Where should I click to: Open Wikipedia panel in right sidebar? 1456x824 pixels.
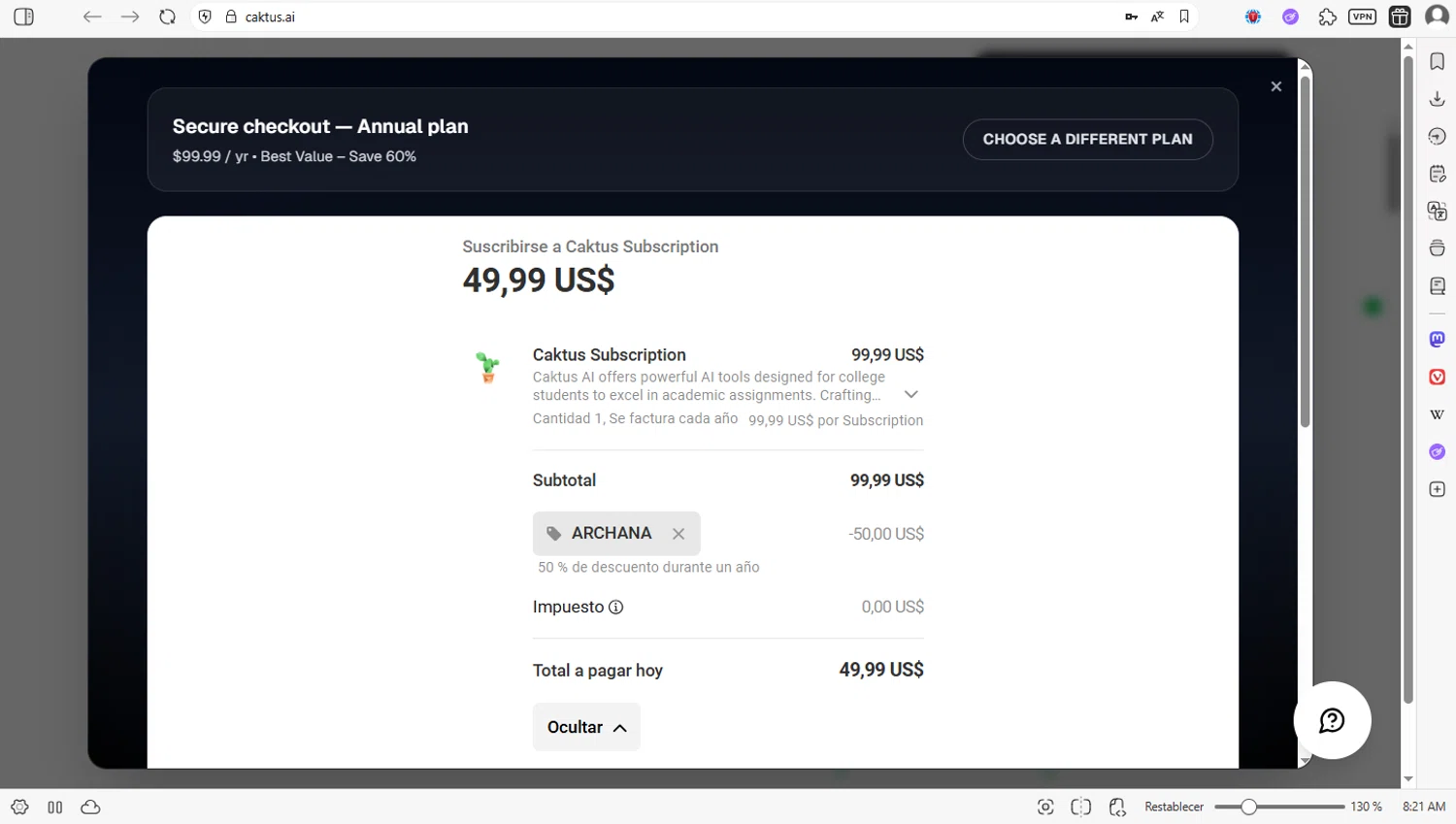pos(1438,414)
